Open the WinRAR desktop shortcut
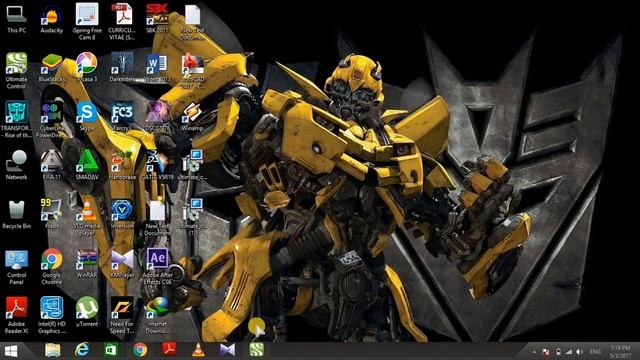Viewport: 640px width, 360px height. point(87,264)
